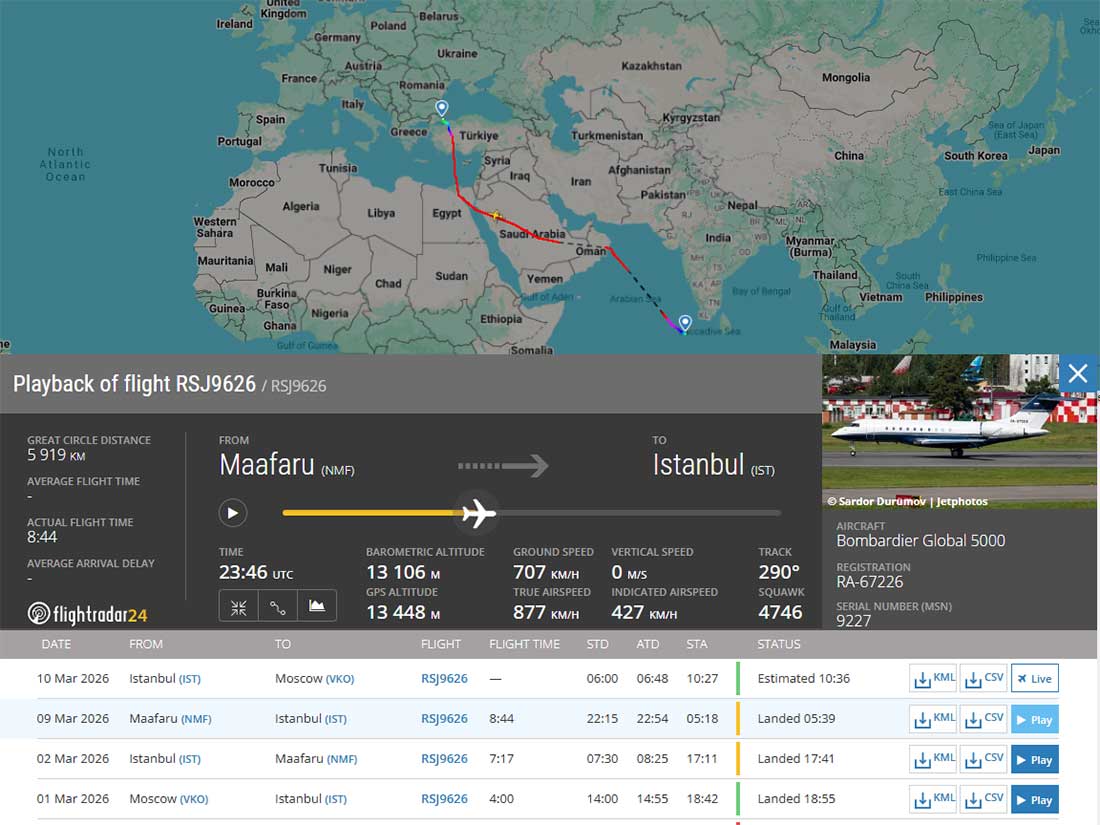Click the Flightradar24 logo
The width and height of the screenshot is (1100, 825).
click(87, 615)
